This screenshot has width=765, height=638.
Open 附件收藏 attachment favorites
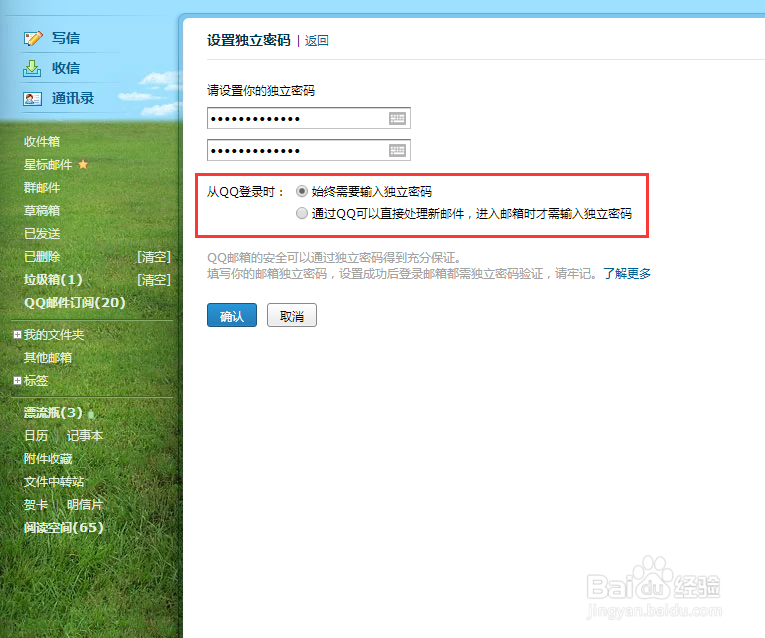[48, 459]
